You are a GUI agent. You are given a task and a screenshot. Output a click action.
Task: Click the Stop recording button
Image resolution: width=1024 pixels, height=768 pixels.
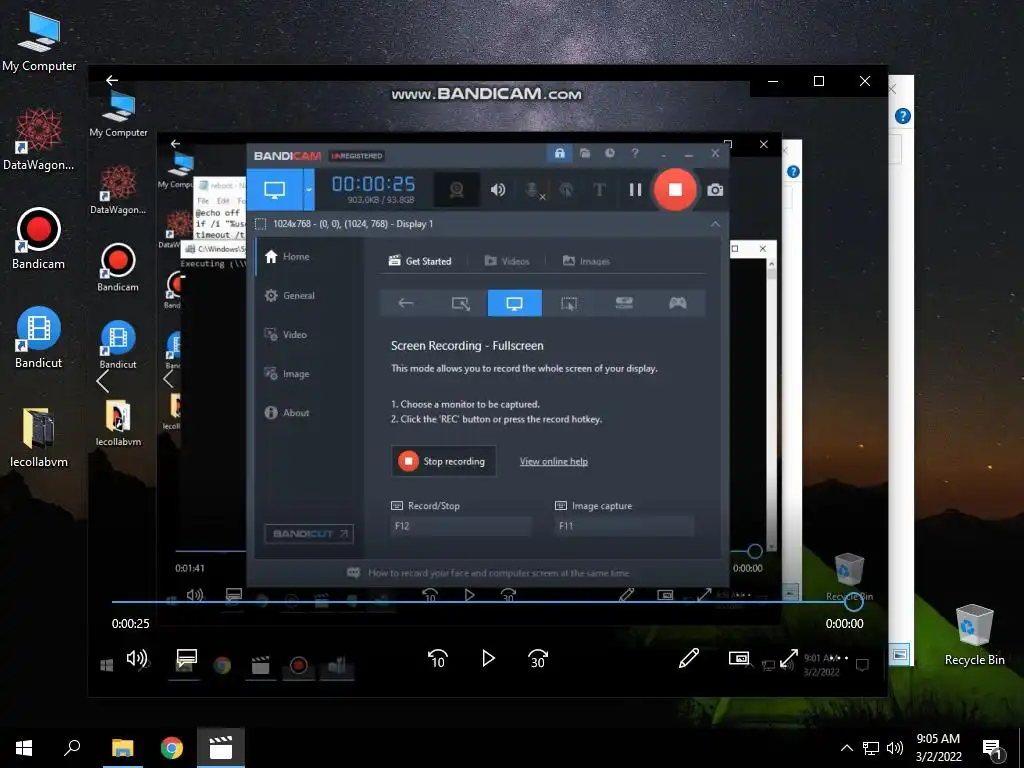(x=443, y=461)
